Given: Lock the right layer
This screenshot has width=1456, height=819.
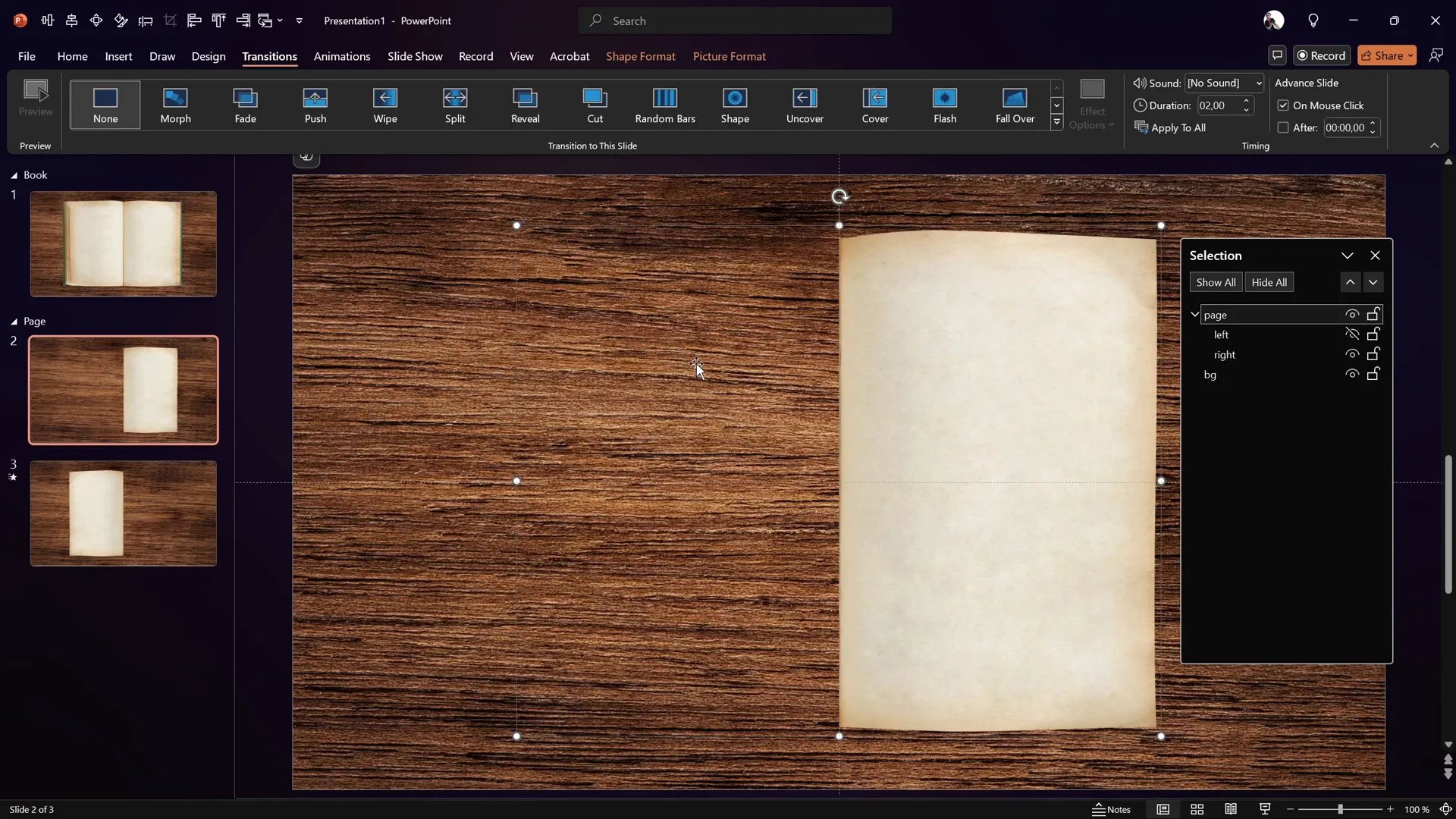Looking at the screenshot, I should [1373, 354].
